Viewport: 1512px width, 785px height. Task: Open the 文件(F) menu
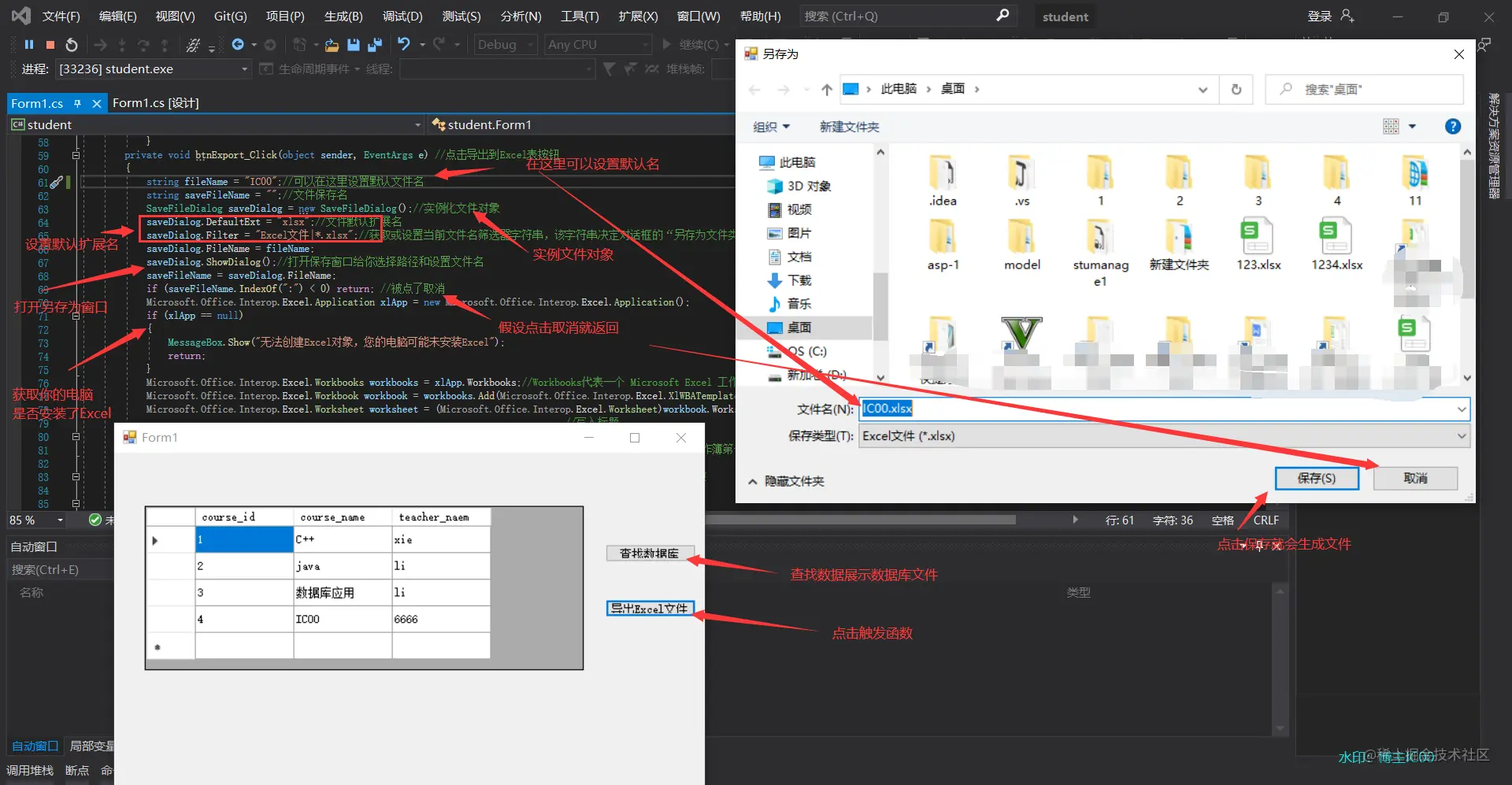click(61, 17)
